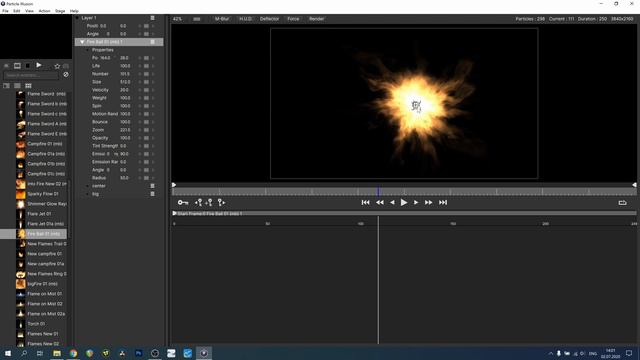Play the timeline animation
The height and width of the screenshot is (360, 640).
[404, 202]
